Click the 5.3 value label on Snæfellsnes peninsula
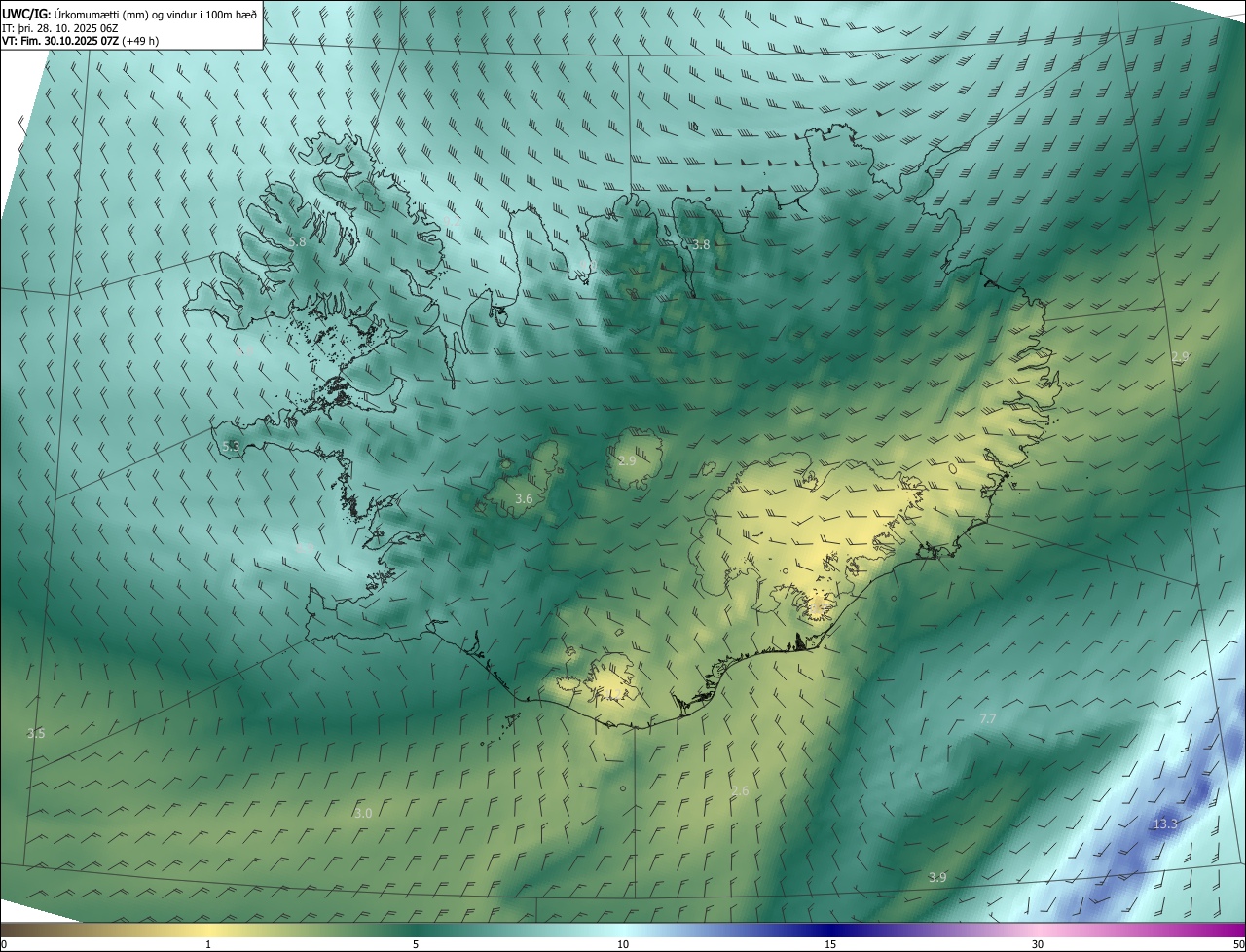Viewport: 1246px width, 952px height. (231, 447)
